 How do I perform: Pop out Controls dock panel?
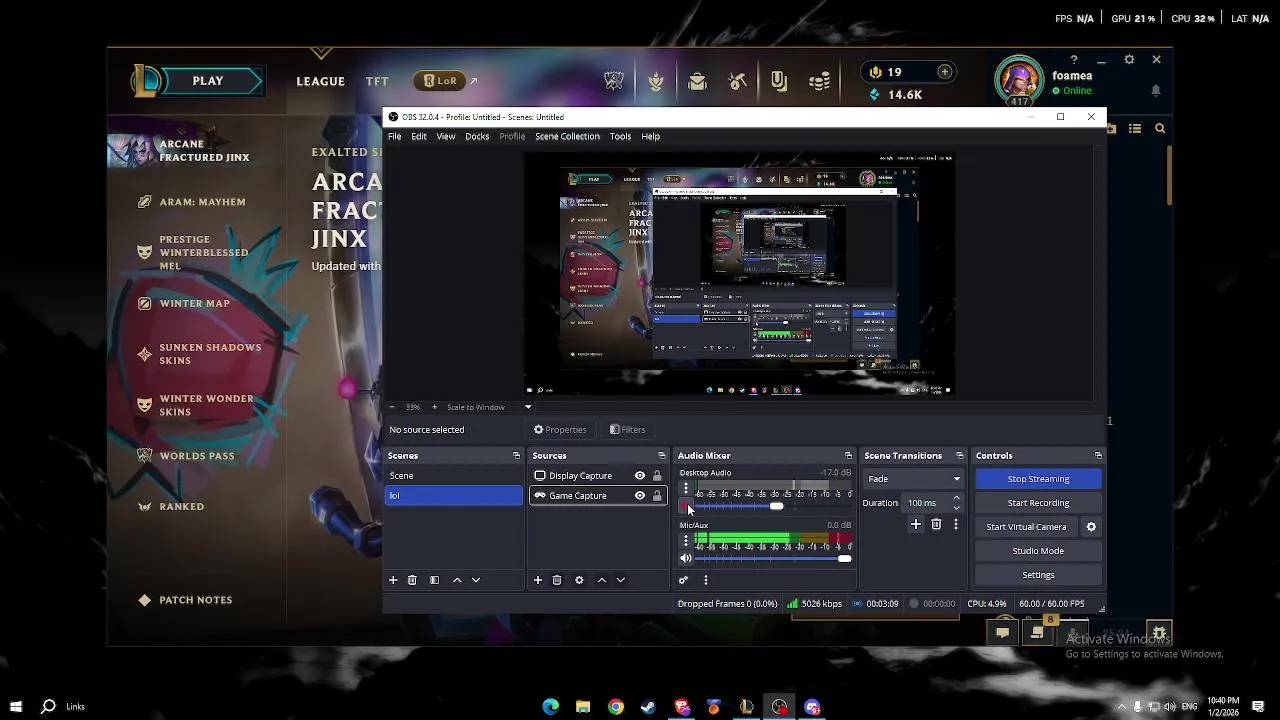click(1098, 456)
